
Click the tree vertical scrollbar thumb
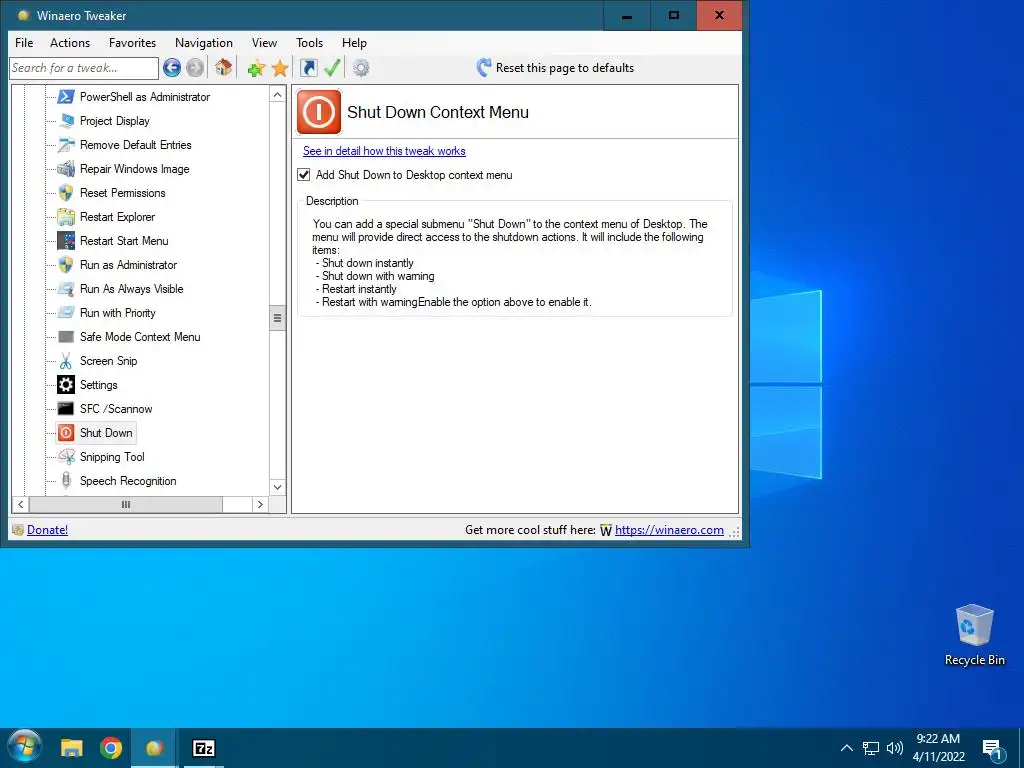[x=278, y=318]
